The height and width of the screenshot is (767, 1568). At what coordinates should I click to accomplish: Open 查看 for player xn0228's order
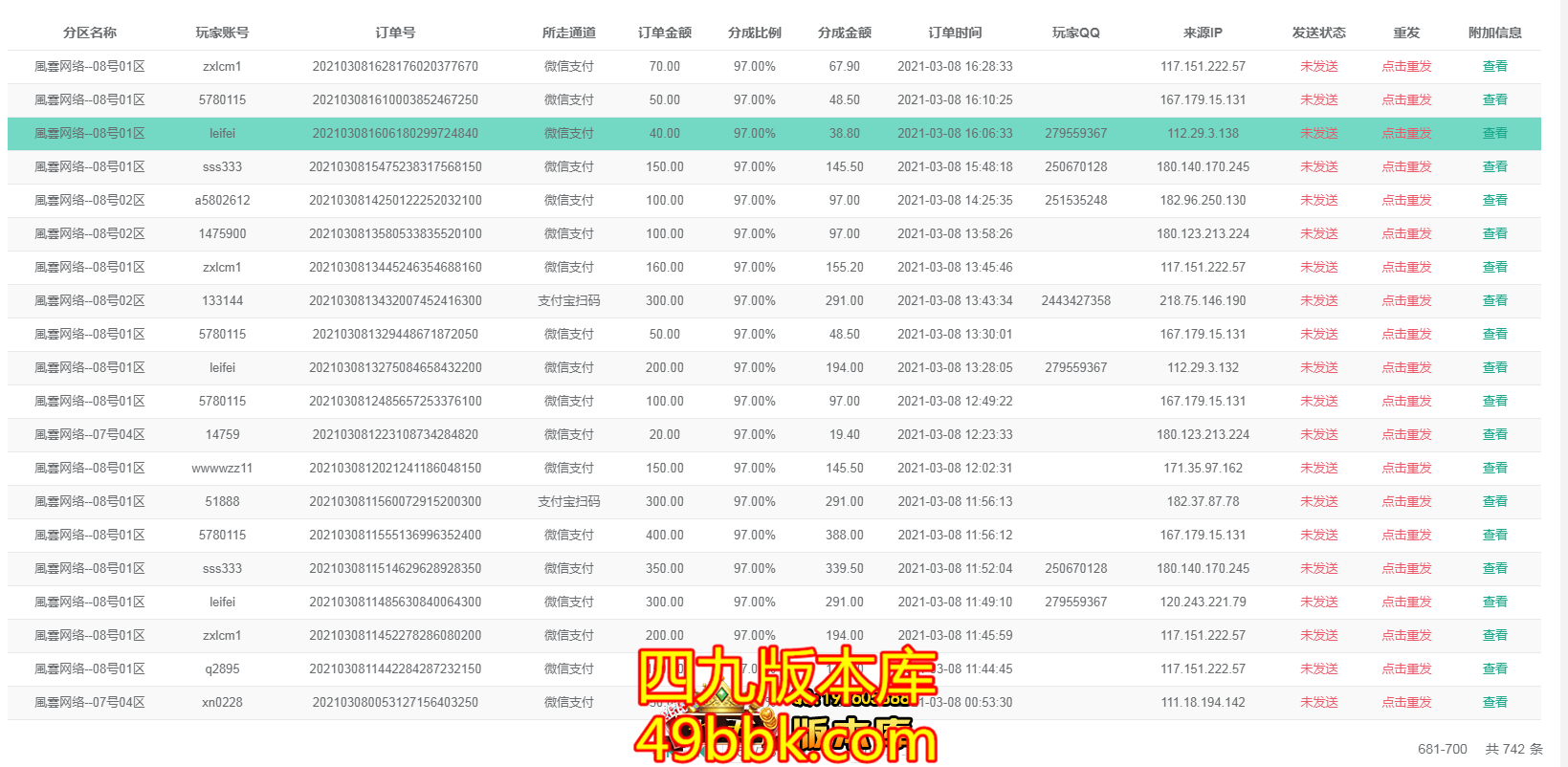point(1494,703)
